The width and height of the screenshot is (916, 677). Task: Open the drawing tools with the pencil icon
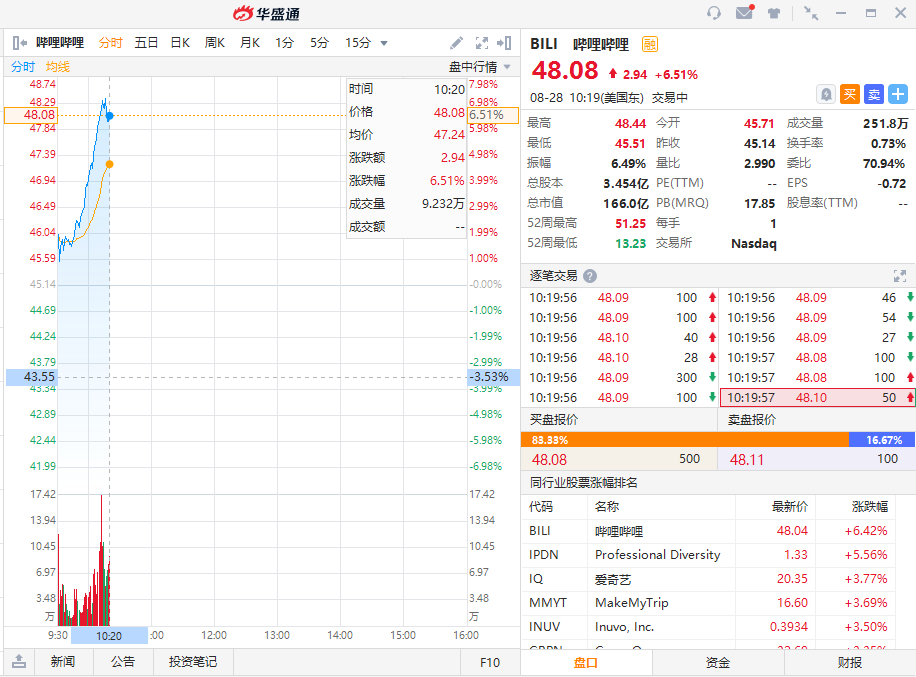point(456,43)
